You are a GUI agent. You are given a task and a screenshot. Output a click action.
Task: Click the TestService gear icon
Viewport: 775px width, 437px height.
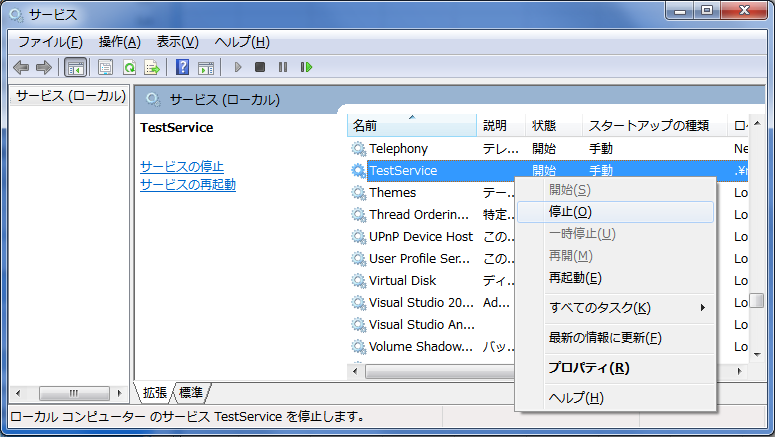pyautogui.click(x=358, y=171)
